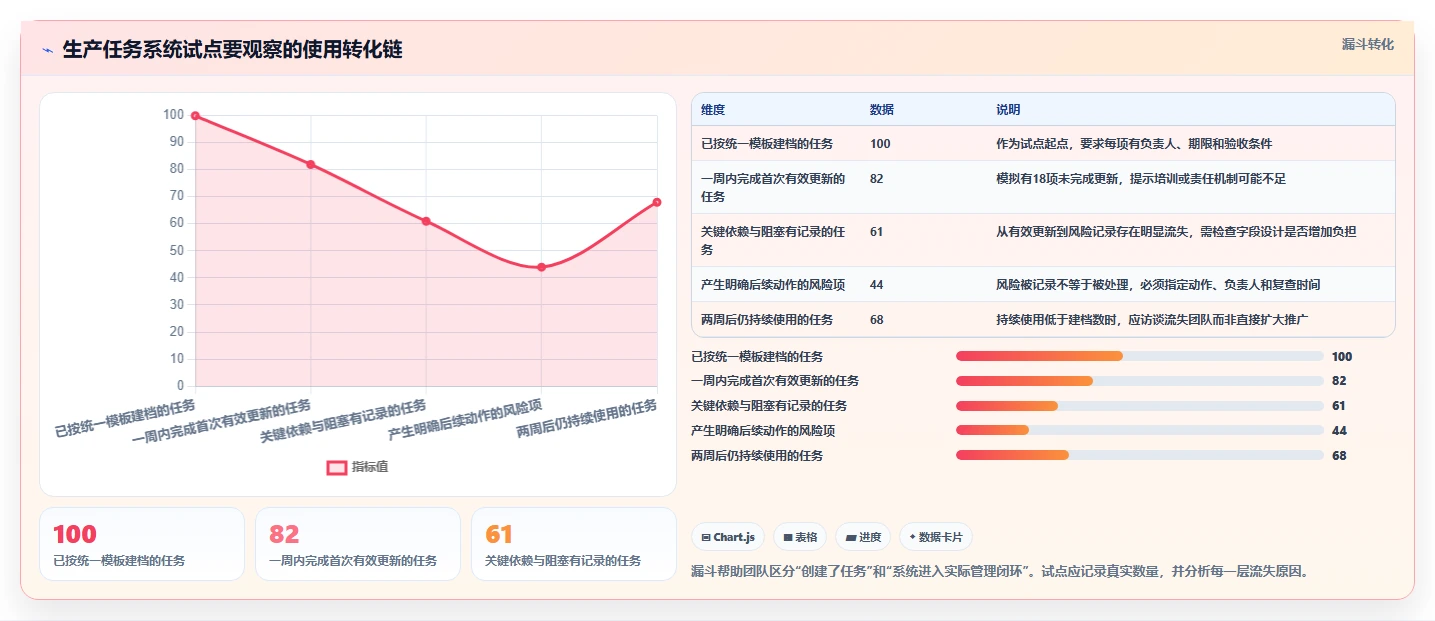The image size is (1435, 621).
Task: Click the stat card showing 82
Action: pyautogui.click(x=358, y=544)
